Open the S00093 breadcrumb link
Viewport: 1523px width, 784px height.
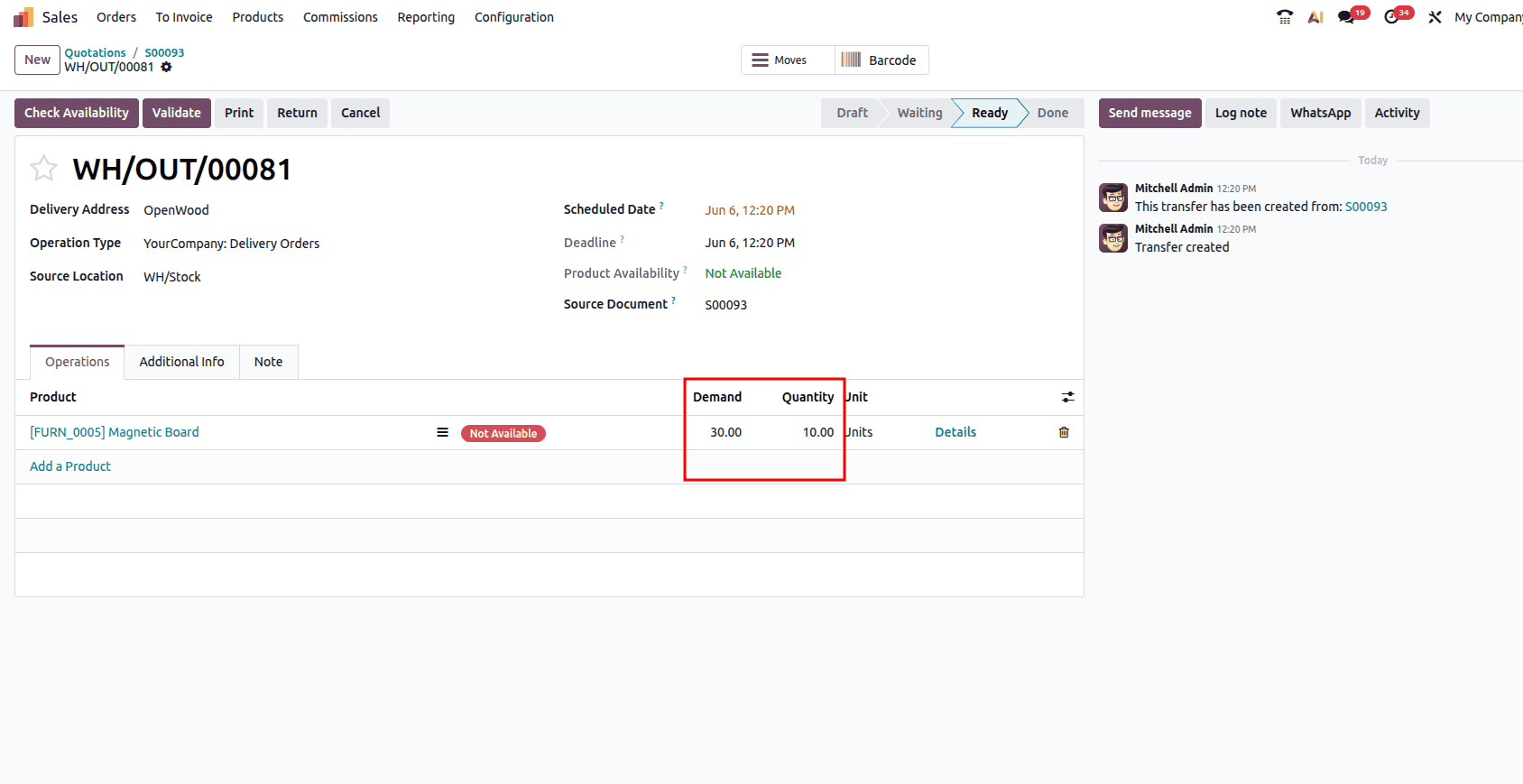click(x=164, y=52)
